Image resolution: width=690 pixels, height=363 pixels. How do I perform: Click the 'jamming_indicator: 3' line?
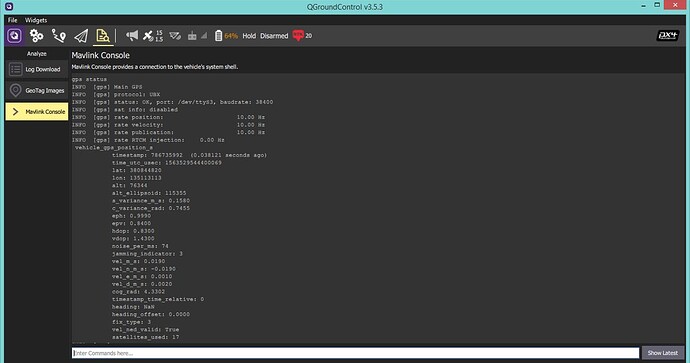coord(147,254)
